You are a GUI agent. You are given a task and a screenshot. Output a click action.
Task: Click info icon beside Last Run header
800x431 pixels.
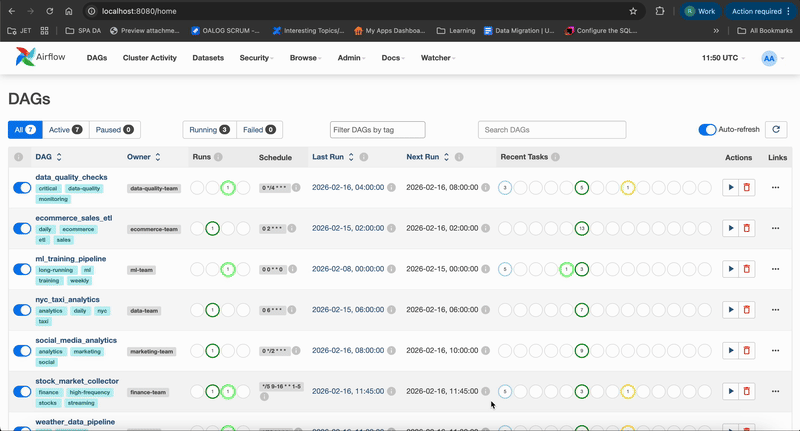pyautogui.click(x=364, y=157)
